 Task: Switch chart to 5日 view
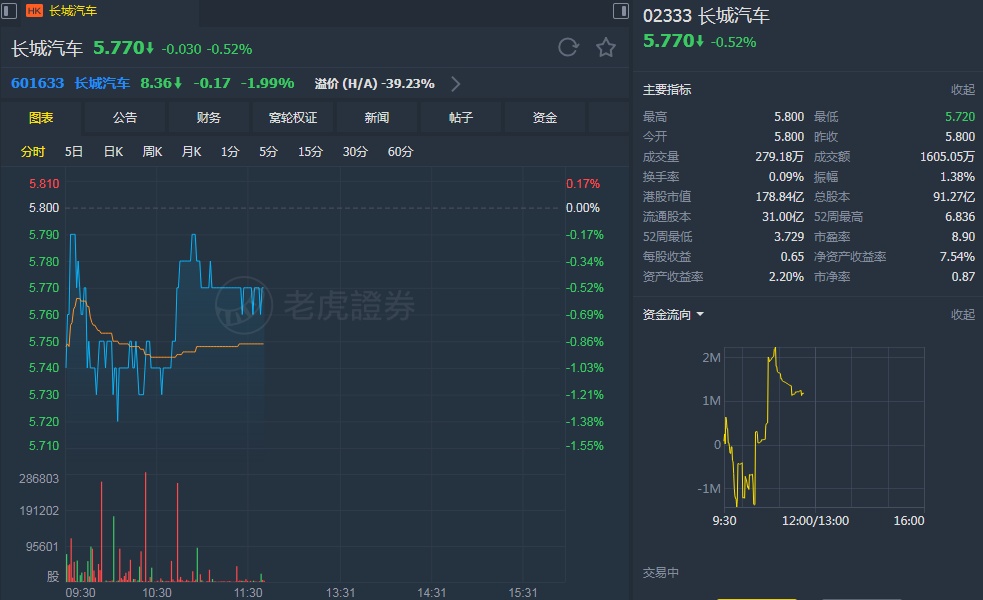point(74,152)
